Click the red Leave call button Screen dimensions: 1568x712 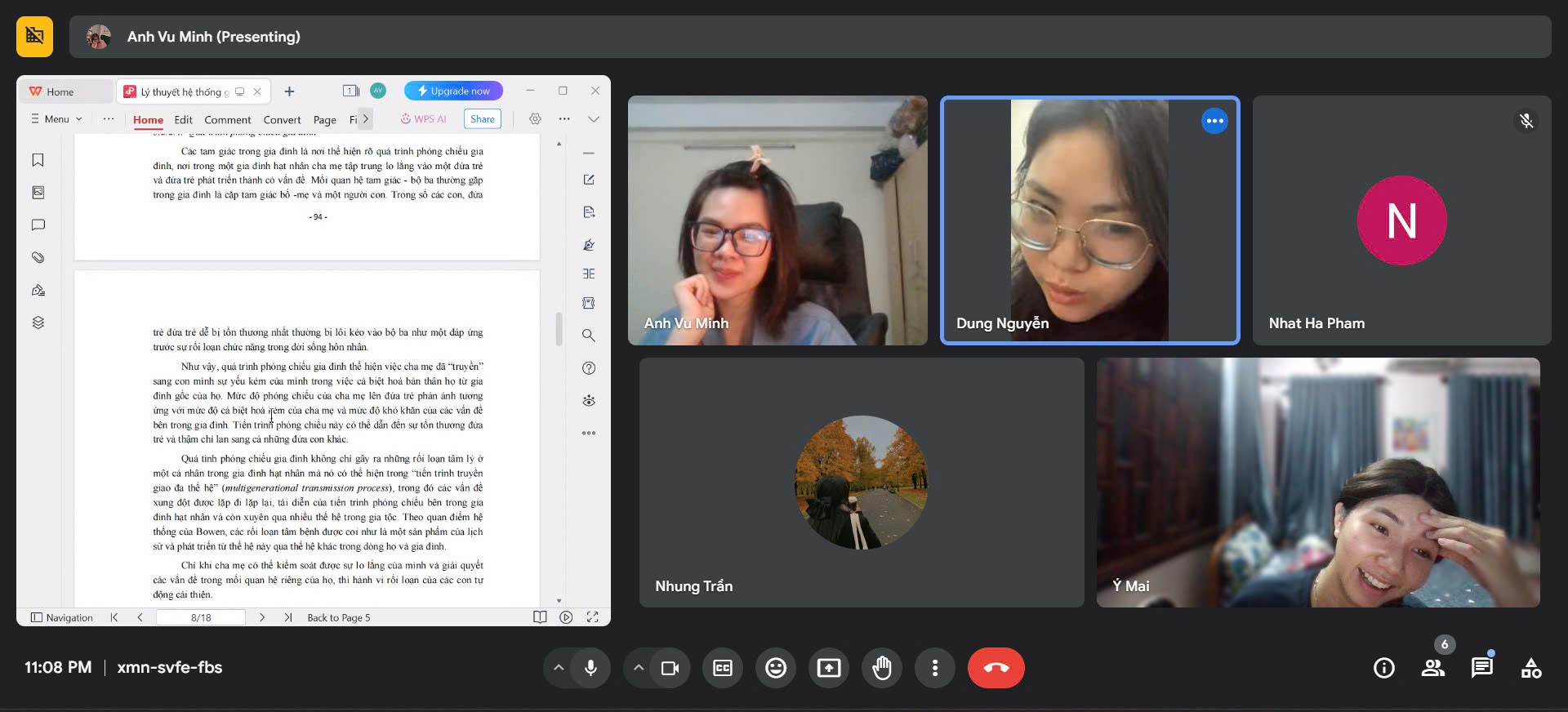996,668
